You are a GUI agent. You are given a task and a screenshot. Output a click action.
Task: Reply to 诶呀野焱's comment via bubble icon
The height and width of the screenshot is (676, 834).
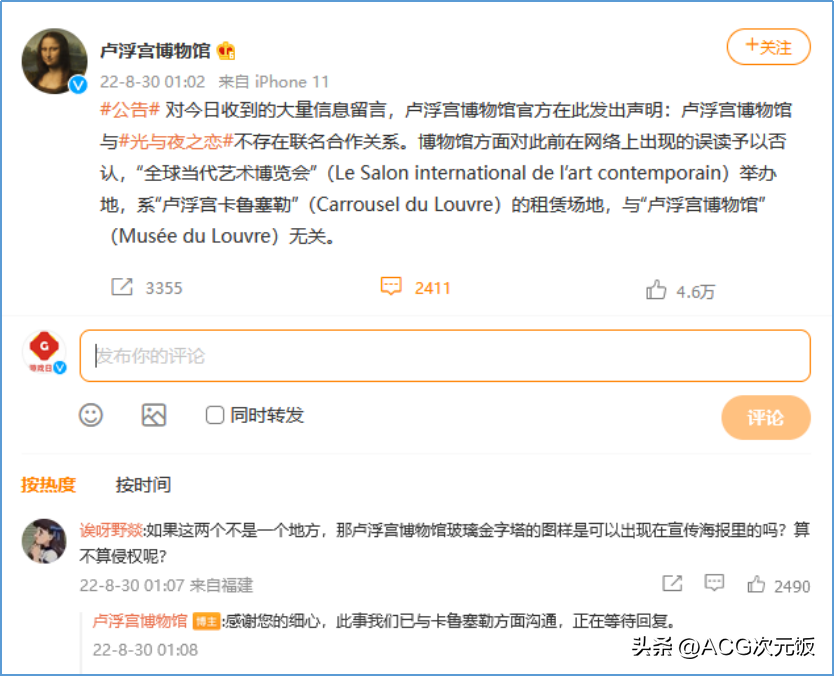tap(714, 583)
